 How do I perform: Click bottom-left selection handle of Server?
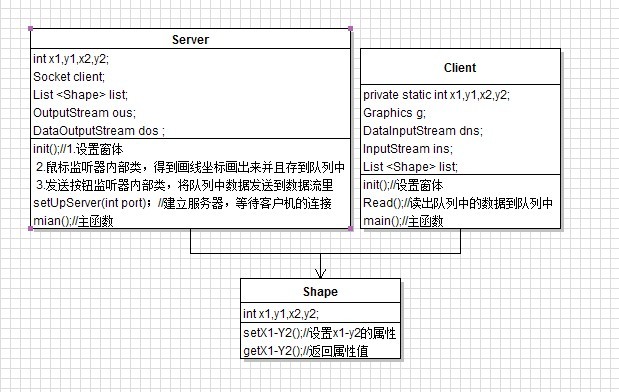(x=31, y=229)
